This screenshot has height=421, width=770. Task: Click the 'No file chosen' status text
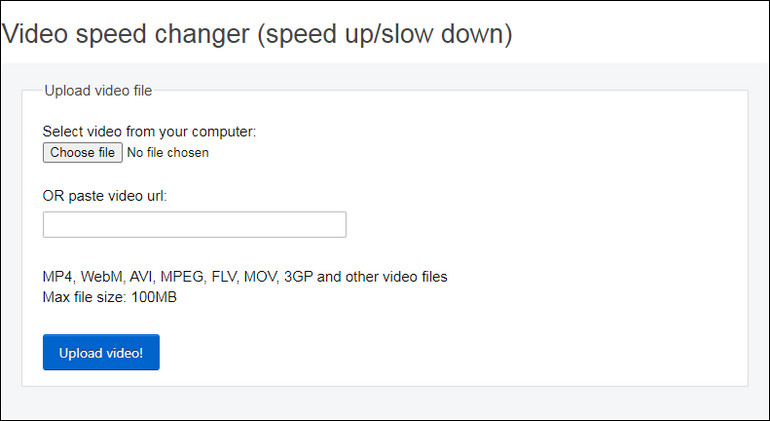[x=168, y=153]
